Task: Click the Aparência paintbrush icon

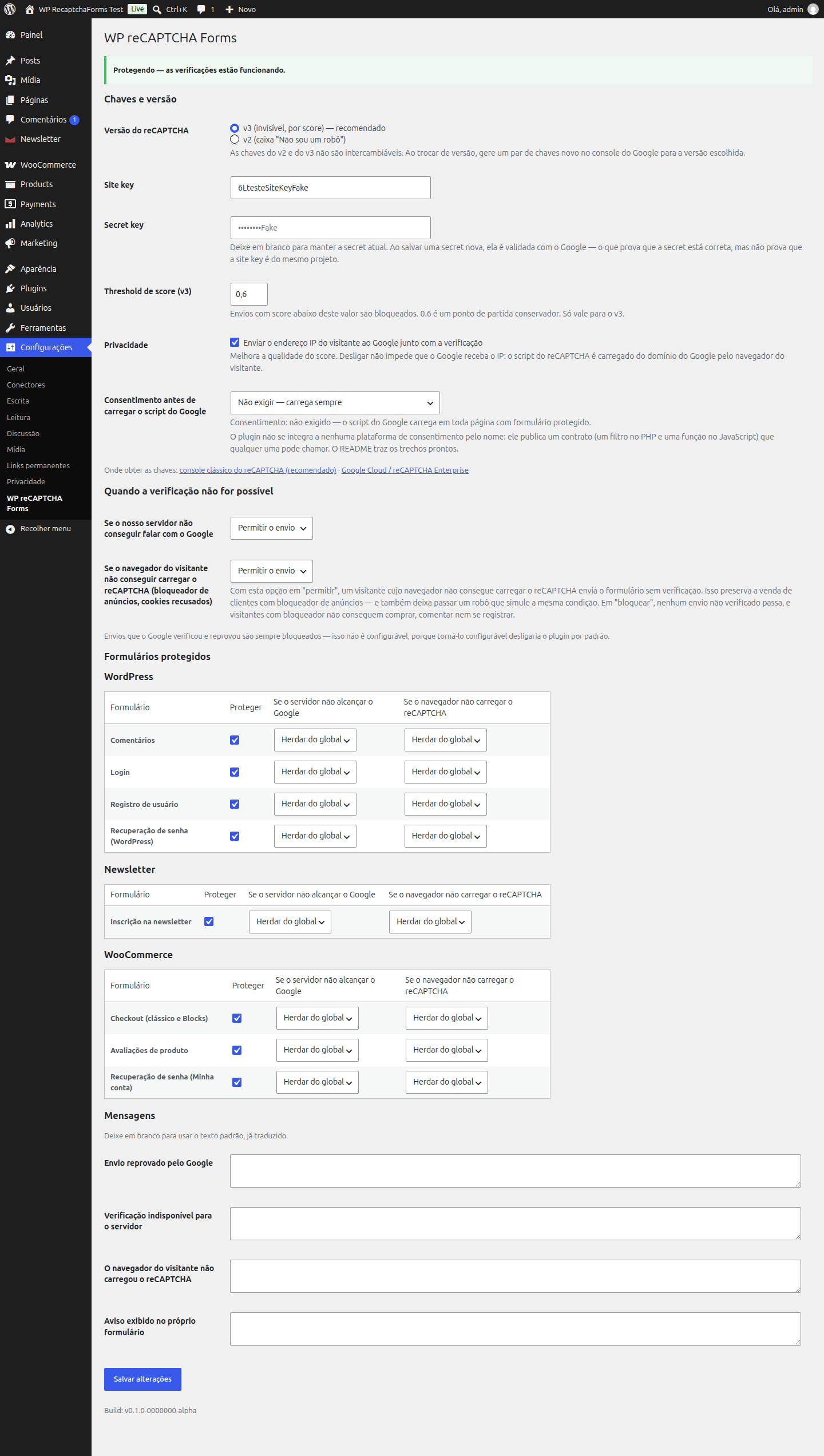Action: (10, 269)
